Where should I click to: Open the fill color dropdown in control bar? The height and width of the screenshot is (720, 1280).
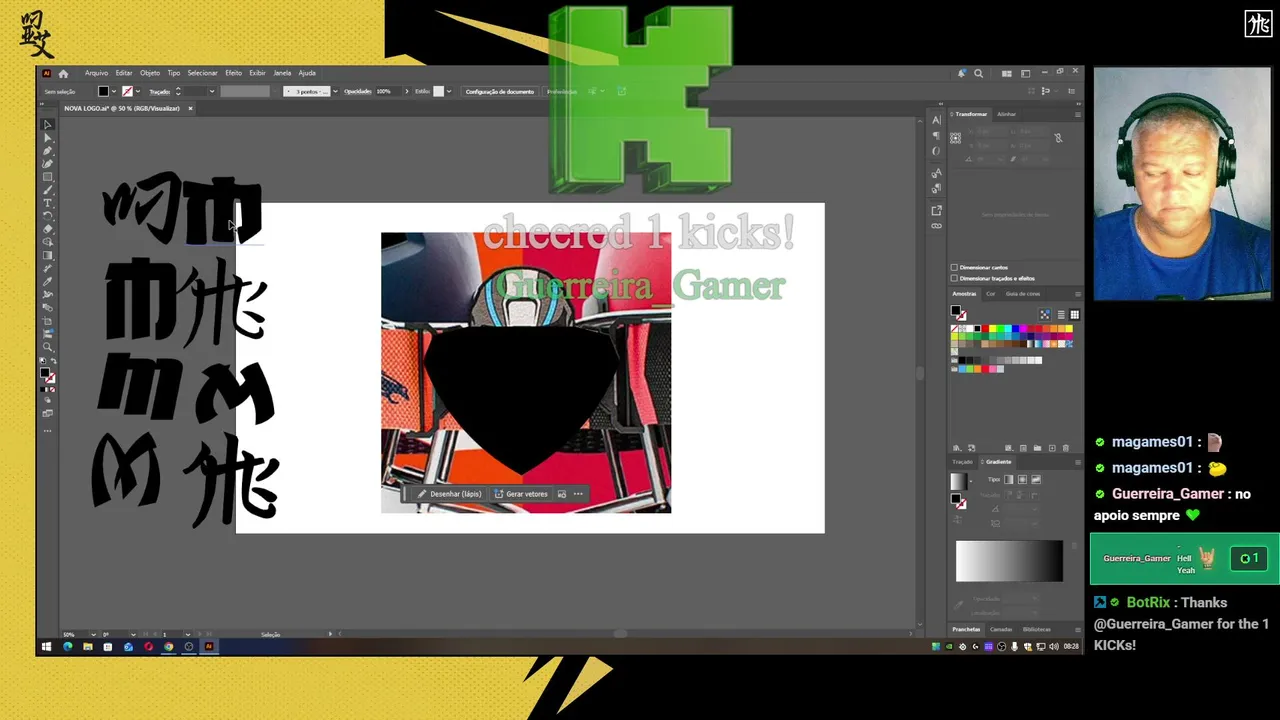point(114,91)
